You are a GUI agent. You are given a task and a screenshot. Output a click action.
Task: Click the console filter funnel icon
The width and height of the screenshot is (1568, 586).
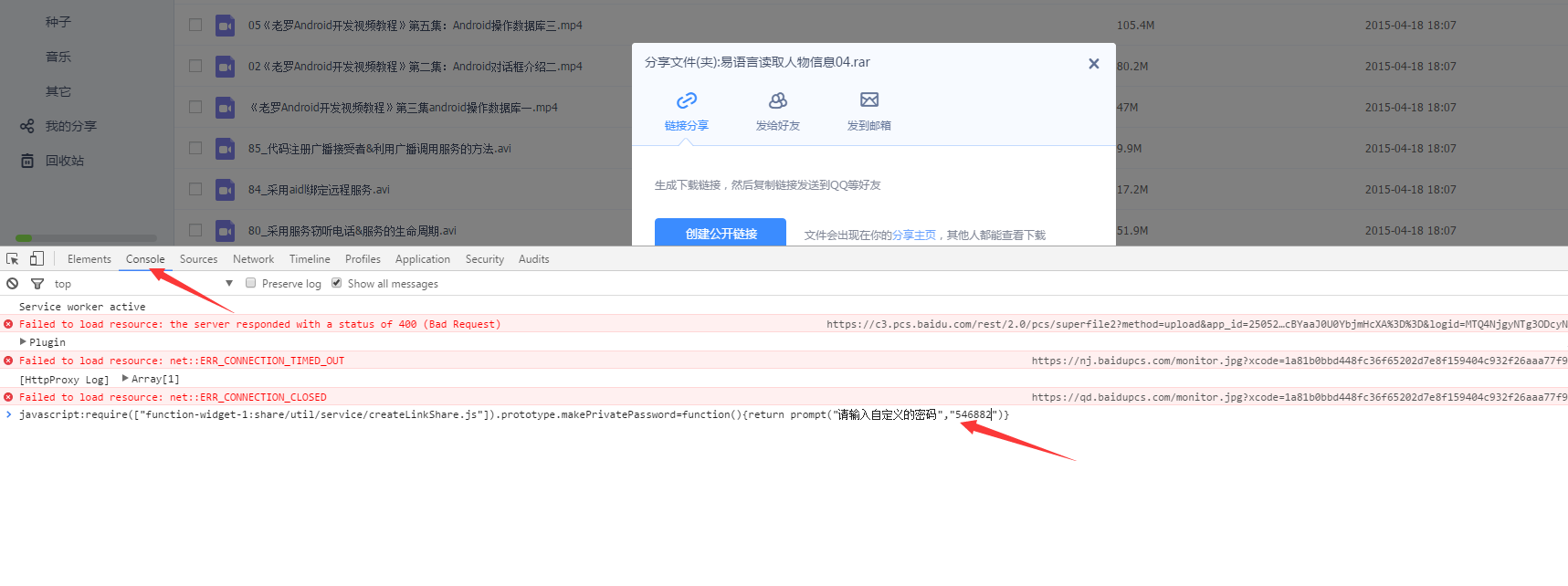click(x=37, y=284)
